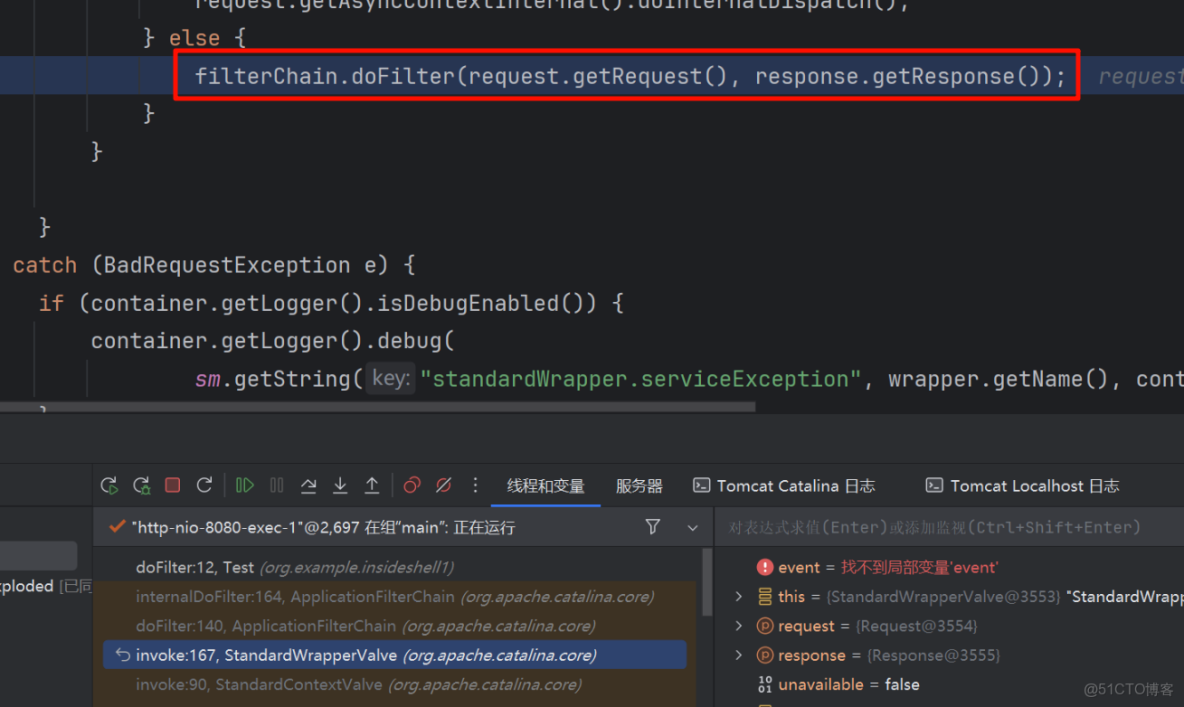The image size is (1184, 707).
Task: Expand the request variable entry
Action: tap(738, 626)
